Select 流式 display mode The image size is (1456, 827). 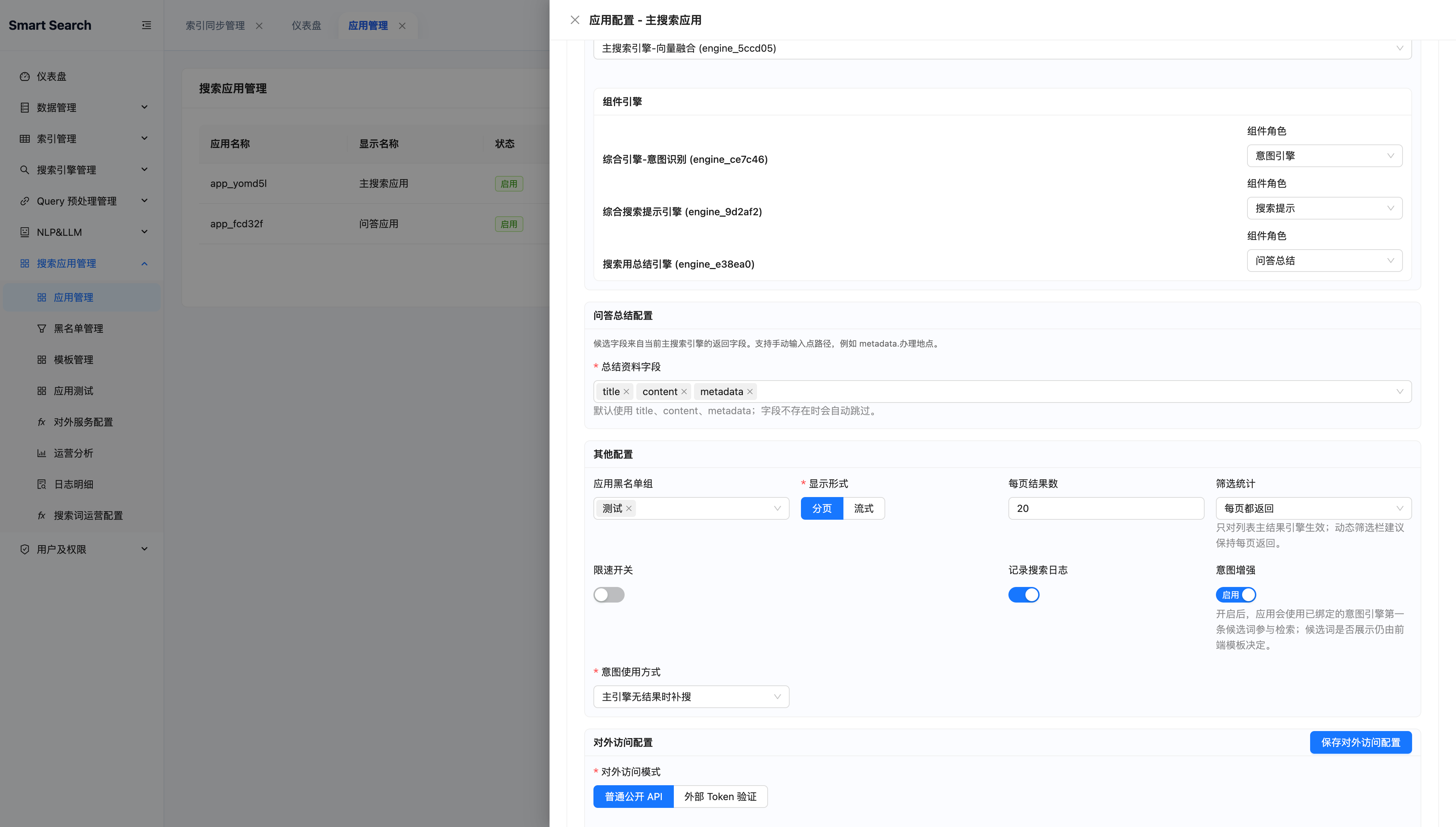[x=864, y=508]
